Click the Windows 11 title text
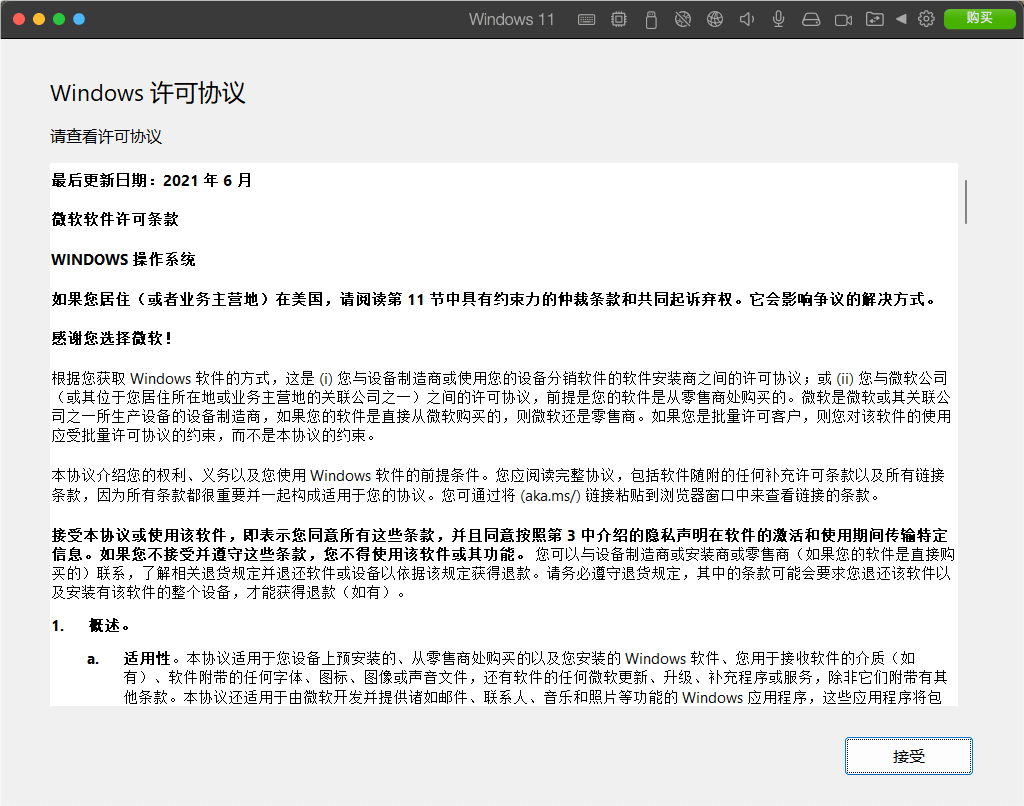The width and height of the screenshot is (1024, 806). click(x=511, y=19)
